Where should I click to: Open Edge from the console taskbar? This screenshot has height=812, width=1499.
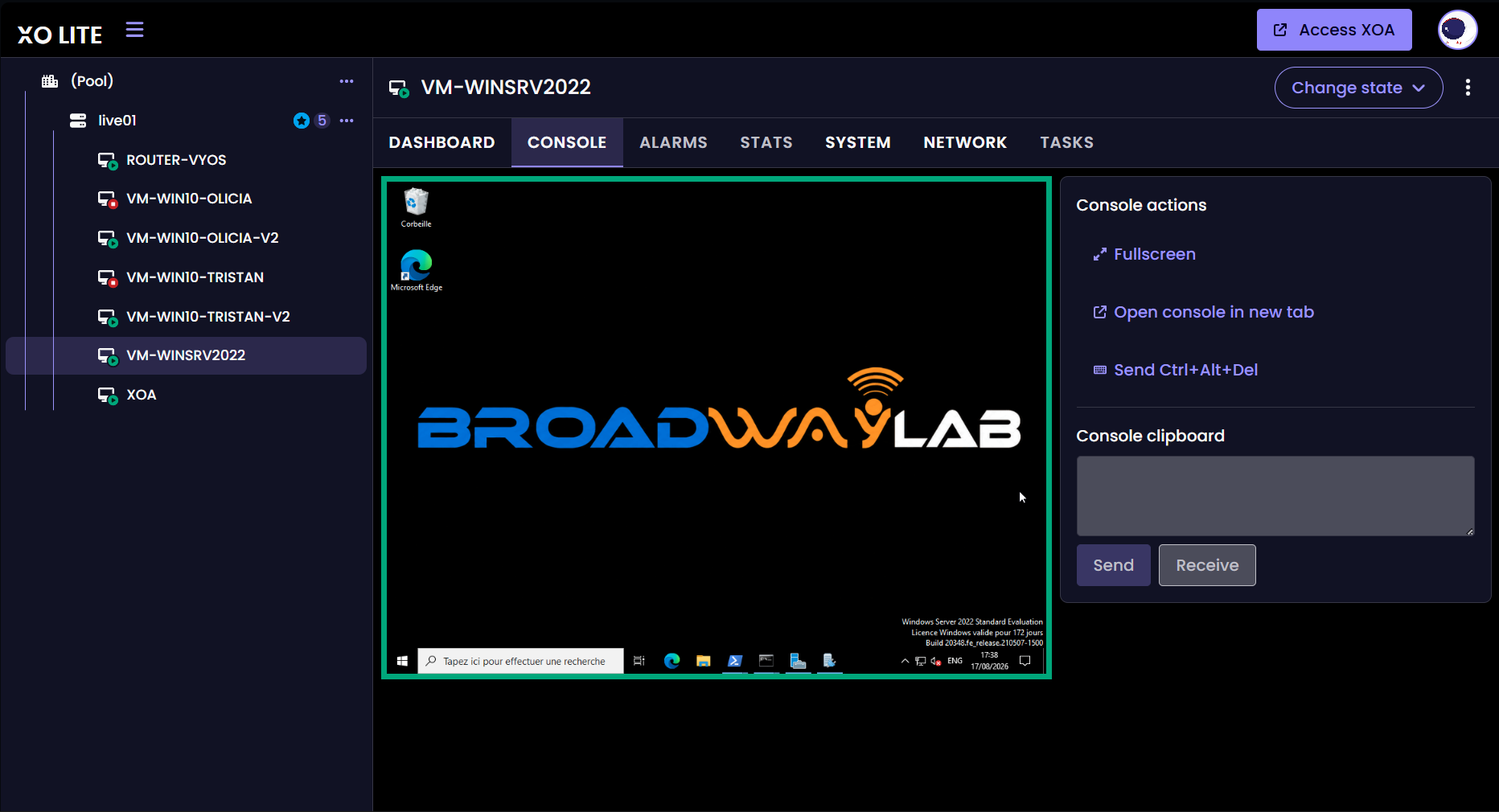coord(671,661)
